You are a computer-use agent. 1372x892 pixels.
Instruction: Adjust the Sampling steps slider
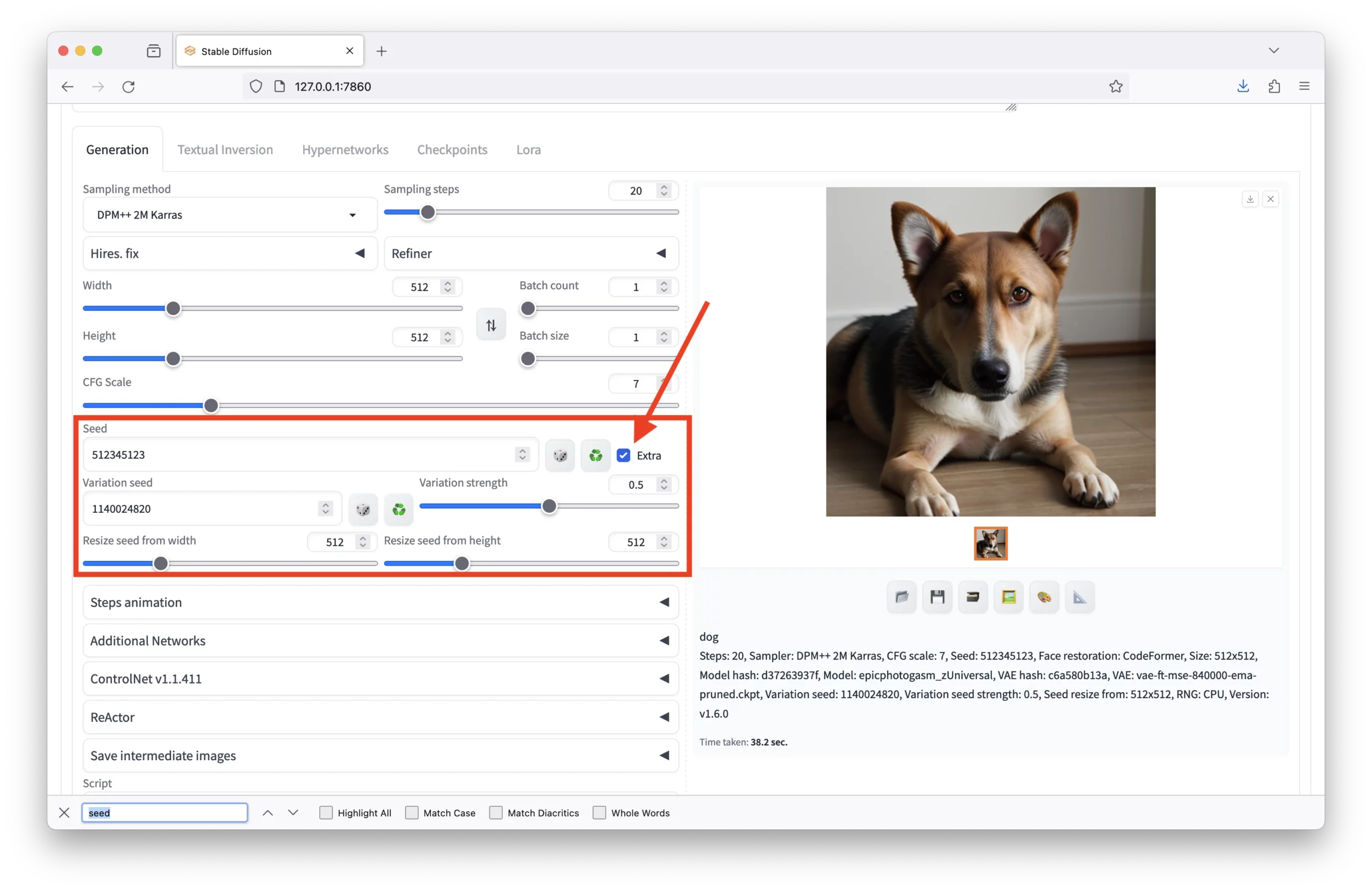coord(532,213)
